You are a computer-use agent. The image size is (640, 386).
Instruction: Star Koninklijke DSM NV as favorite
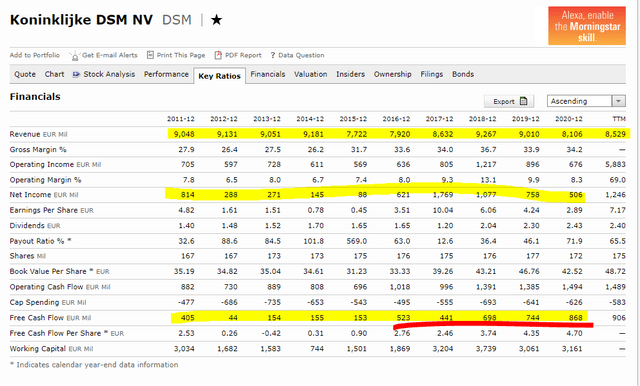click(216, 19)
